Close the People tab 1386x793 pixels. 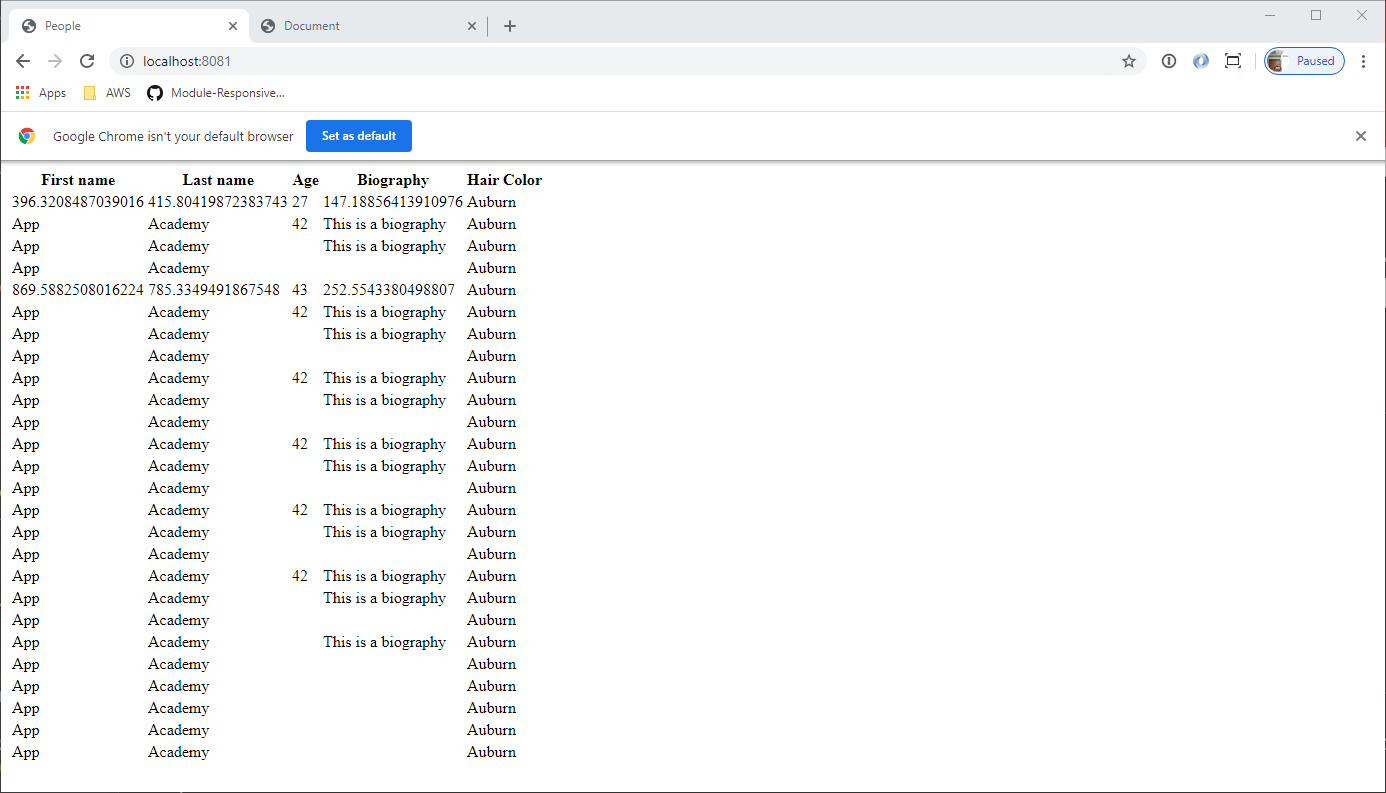pyautogui.click(x=233, y=26)
